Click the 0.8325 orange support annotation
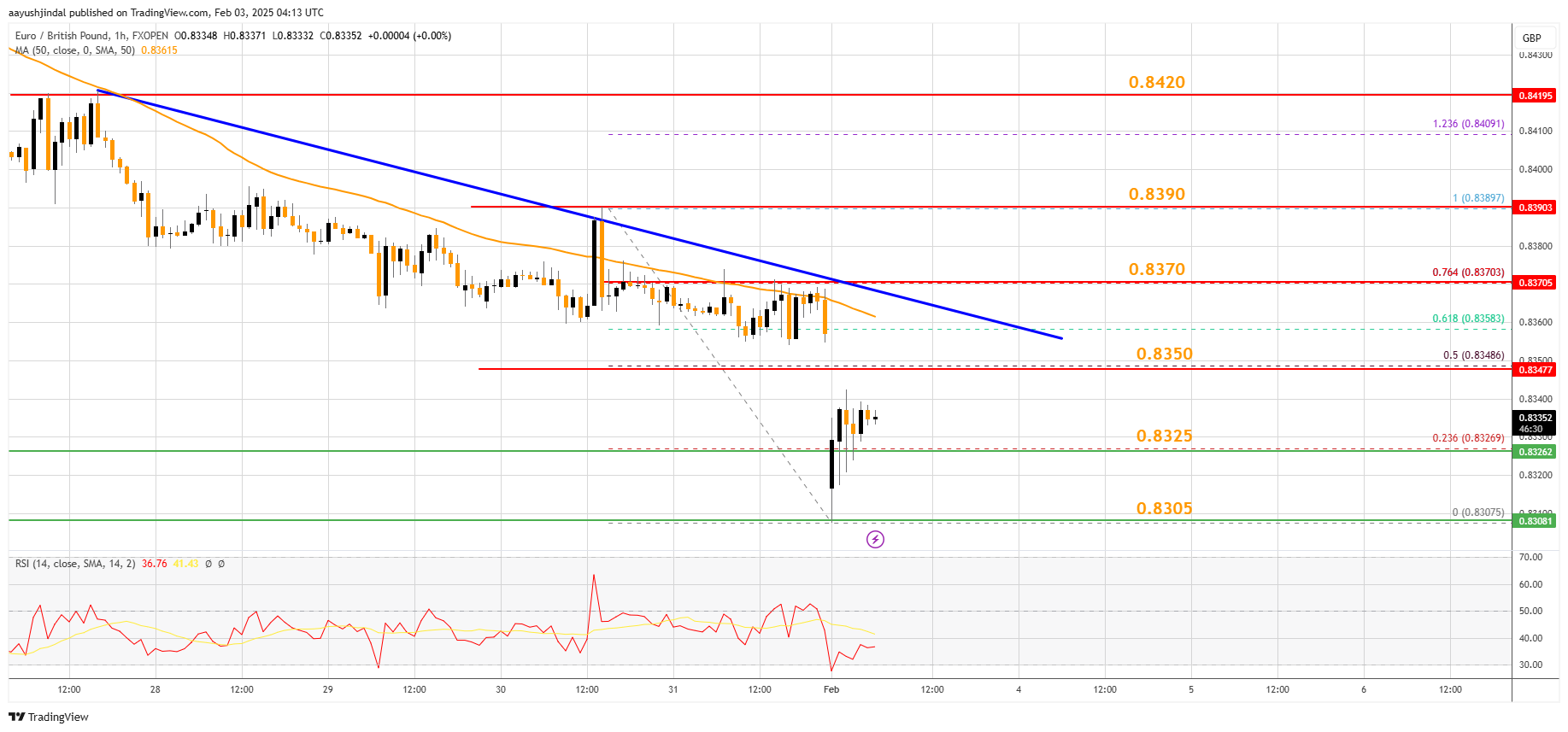Viewport: 1568px width, 732px height. pos(1165,436)
